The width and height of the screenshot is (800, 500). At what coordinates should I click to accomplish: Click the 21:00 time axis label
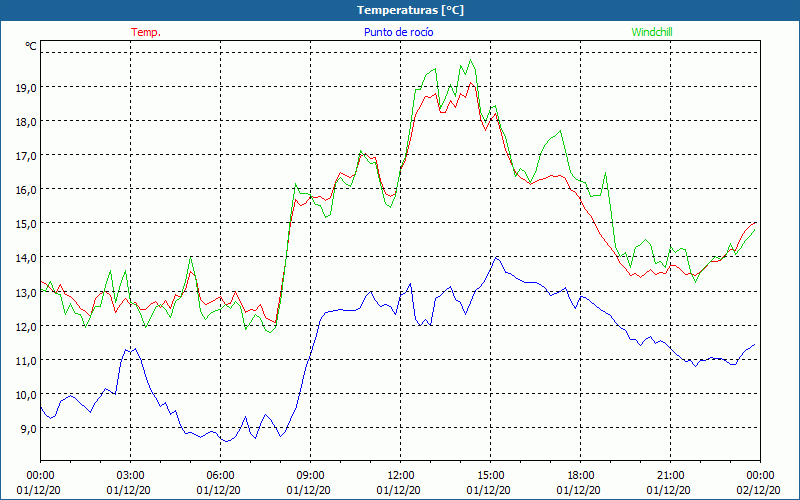670,476
